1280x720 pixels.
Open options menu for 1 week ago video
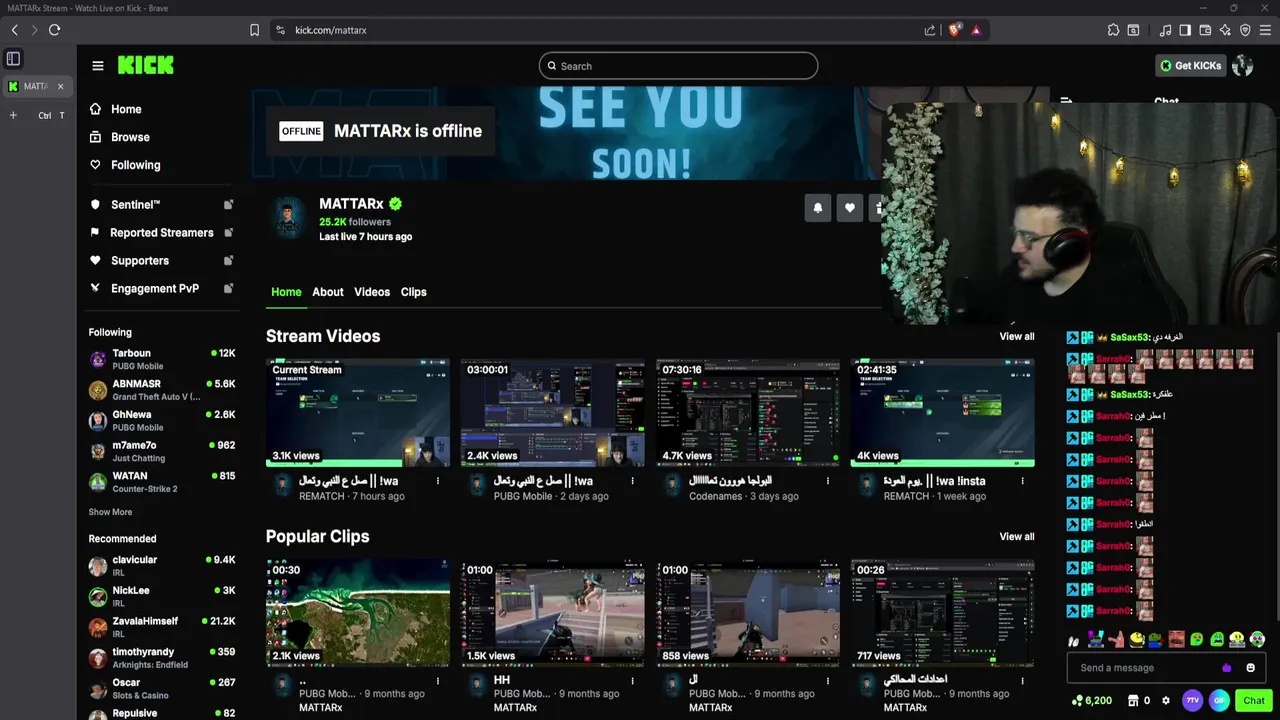click(x=1022, y=481)
